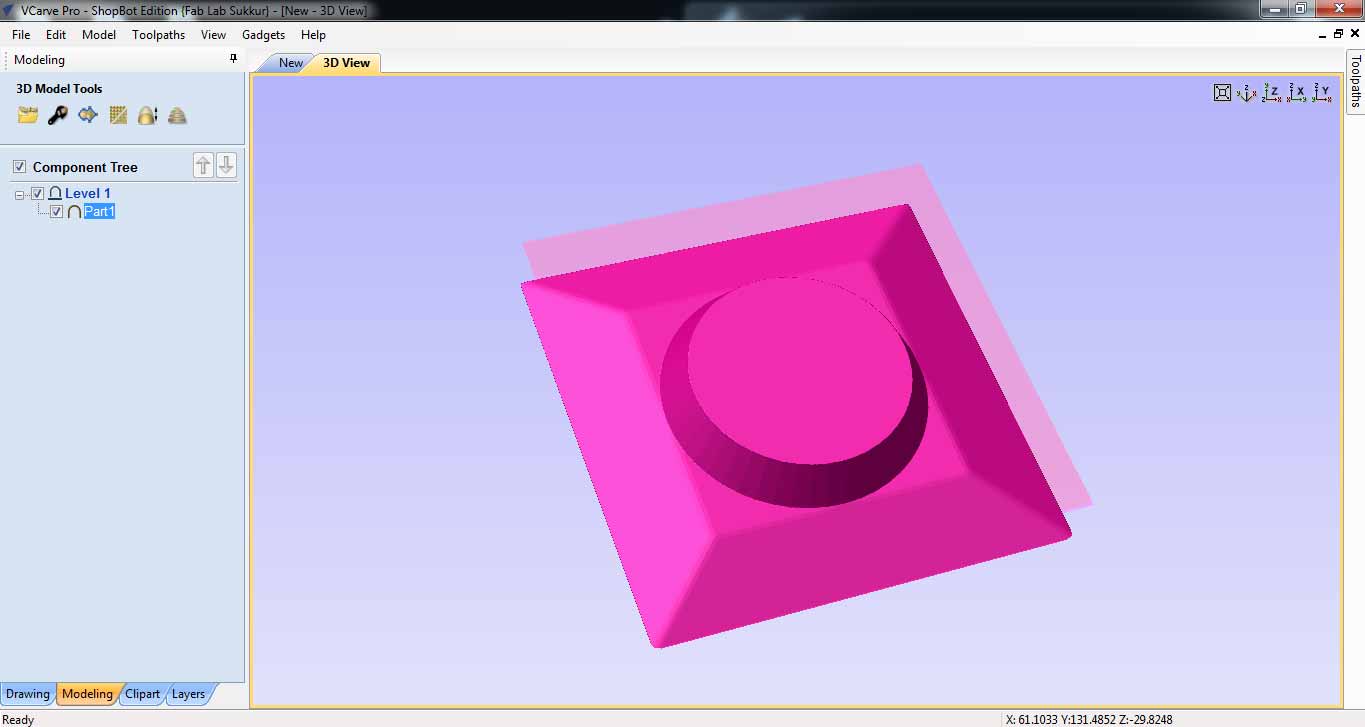The height and width of the screenshot is (727, 1365).
Task: Toggle the Component Tree checkbox
Action: (19, 167)
